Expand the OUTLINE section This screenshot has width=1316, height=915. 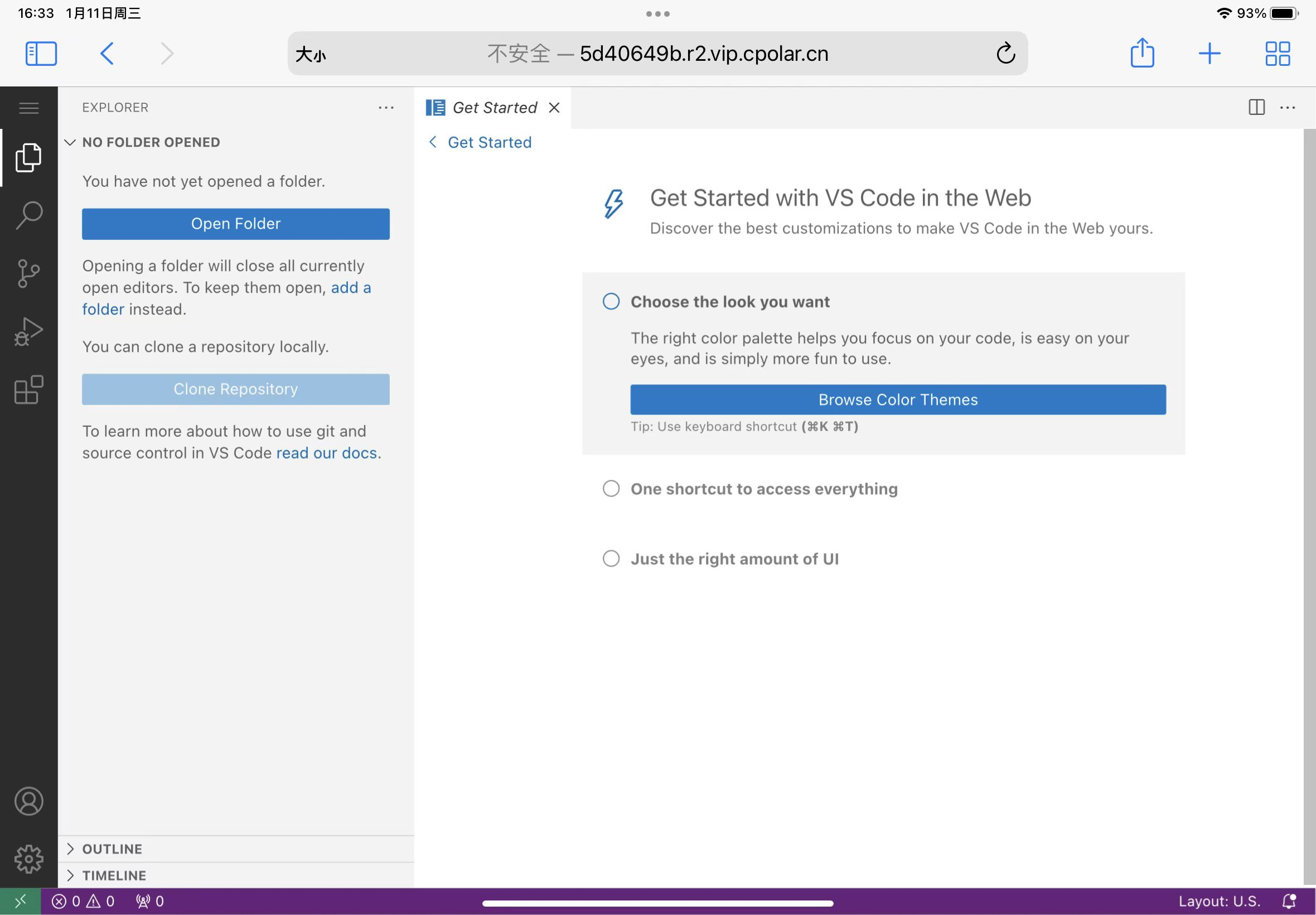pyautogui.click(x=112, y=848)
